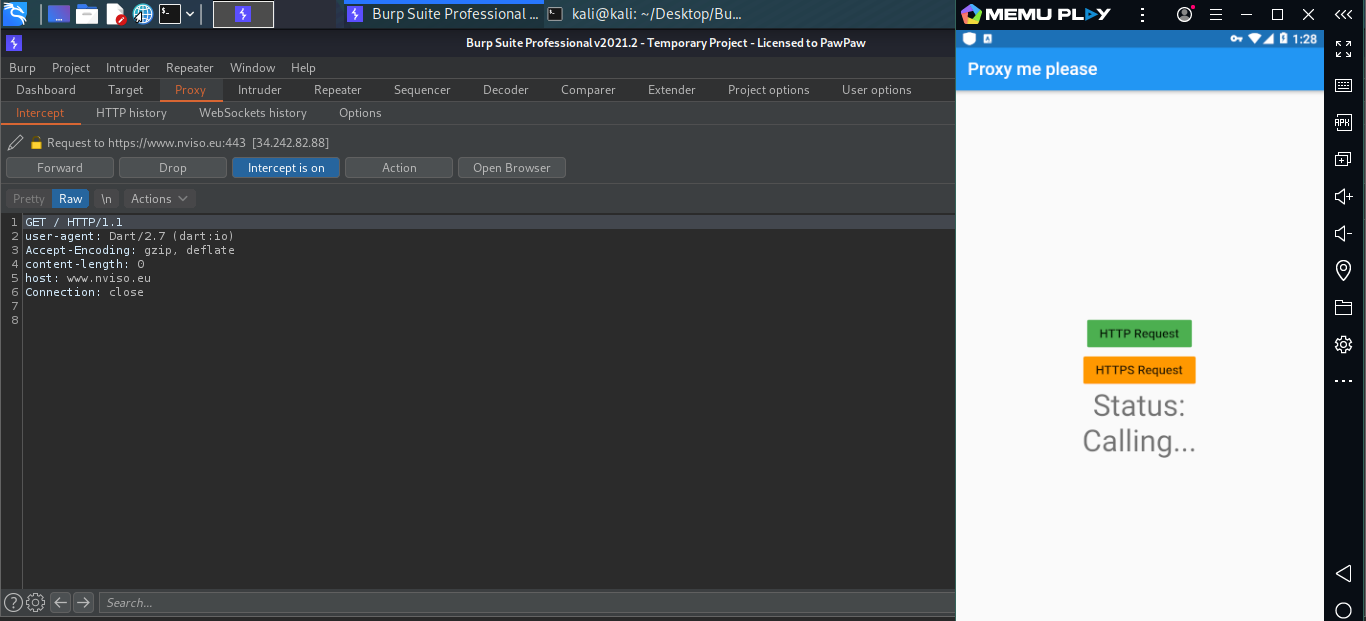Click the file manager icon in the Kali panel
Image resolution: width=1366 pixels, height=621 pixels.
(87, 14)
